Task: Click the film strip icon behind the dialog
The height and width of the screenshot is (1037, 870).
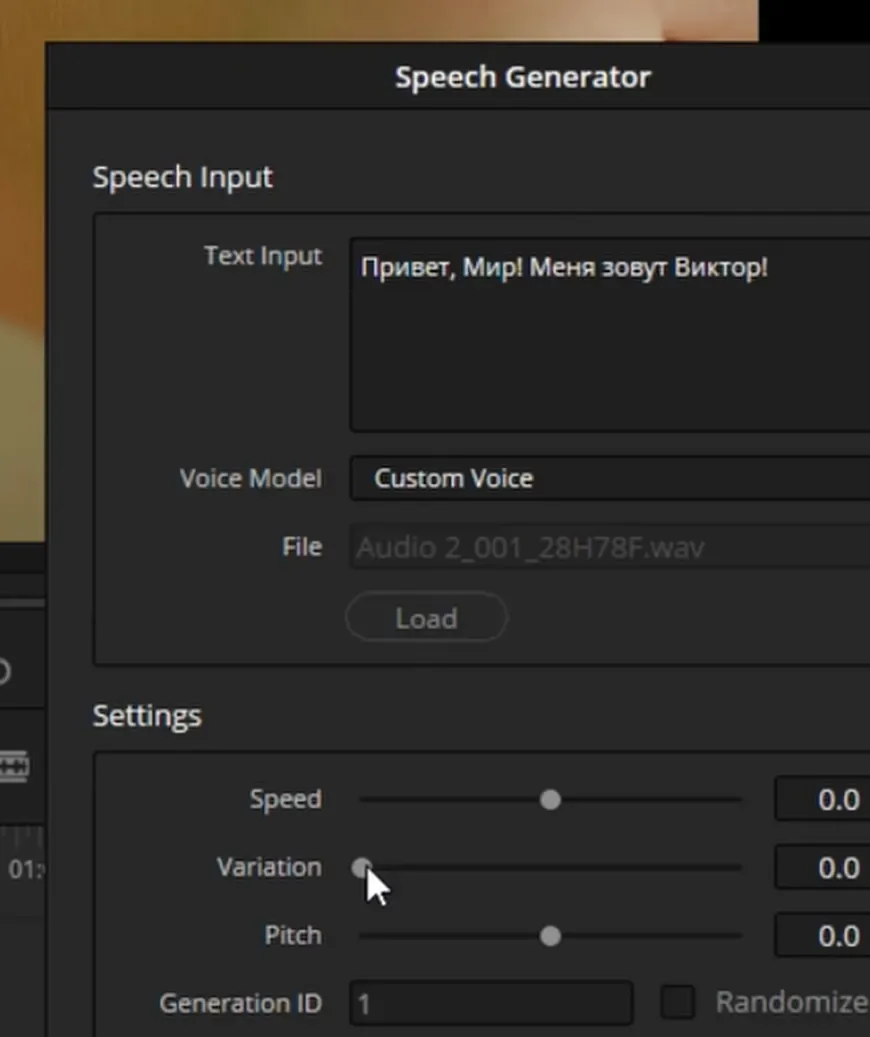Action: [x=14, y=767]
